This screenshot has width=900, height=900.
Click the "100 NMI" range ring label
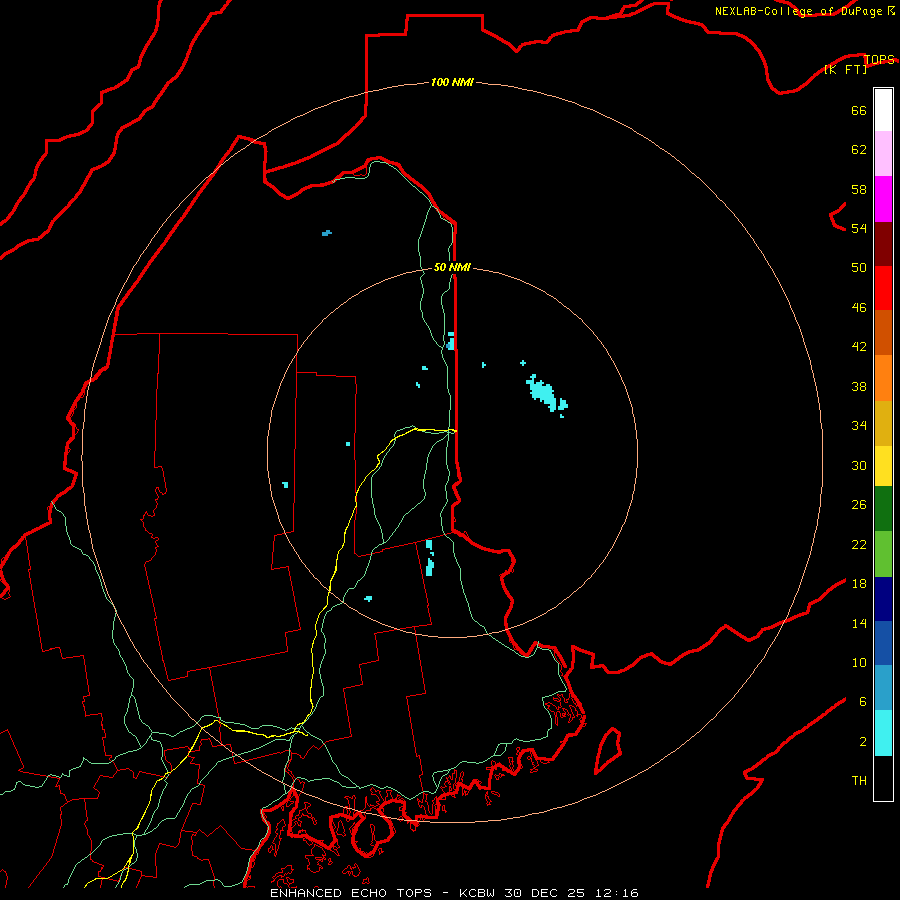(x=452, y=83)
